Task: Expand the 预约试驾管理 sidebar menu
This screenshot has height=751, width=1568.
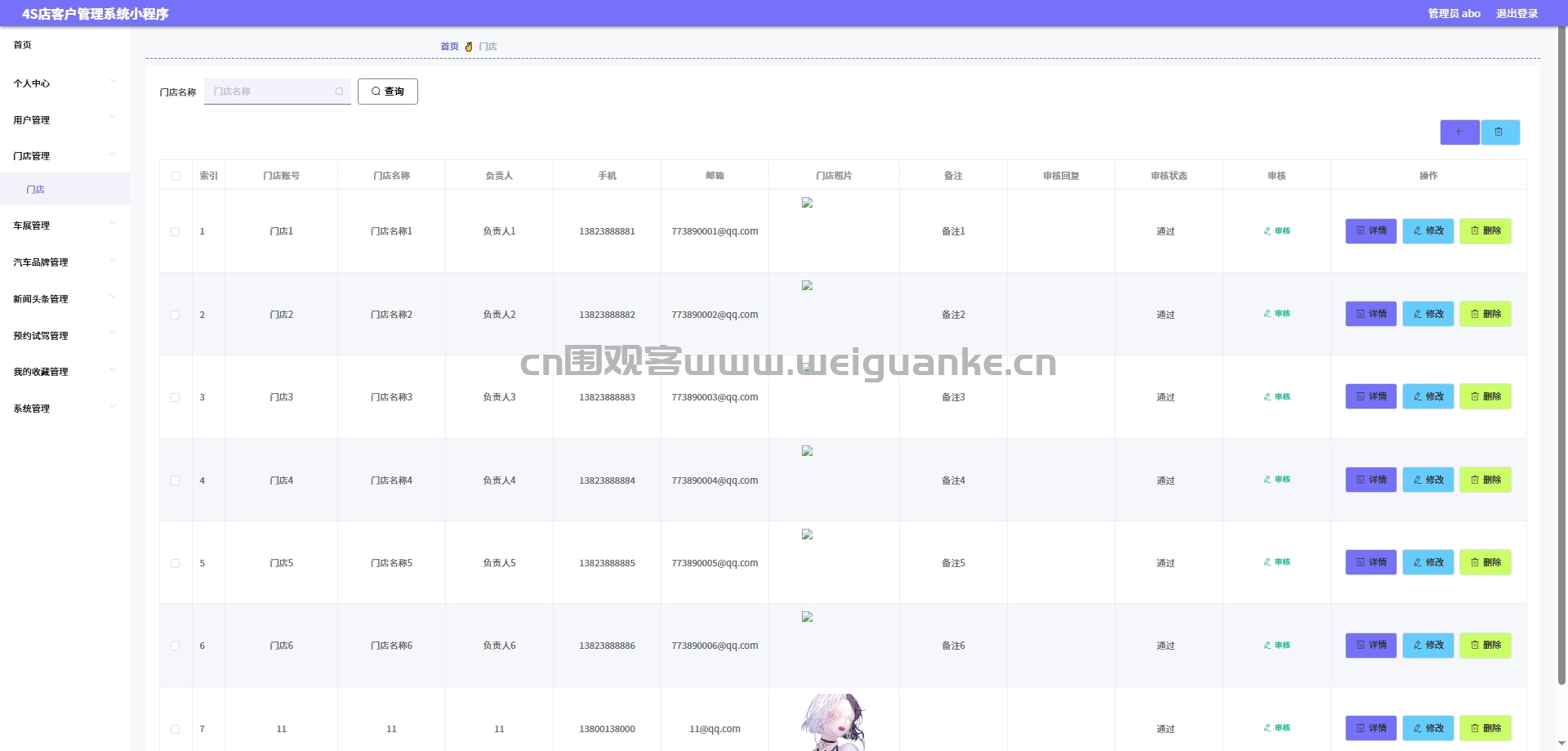Action: click(x=65, y=336)
